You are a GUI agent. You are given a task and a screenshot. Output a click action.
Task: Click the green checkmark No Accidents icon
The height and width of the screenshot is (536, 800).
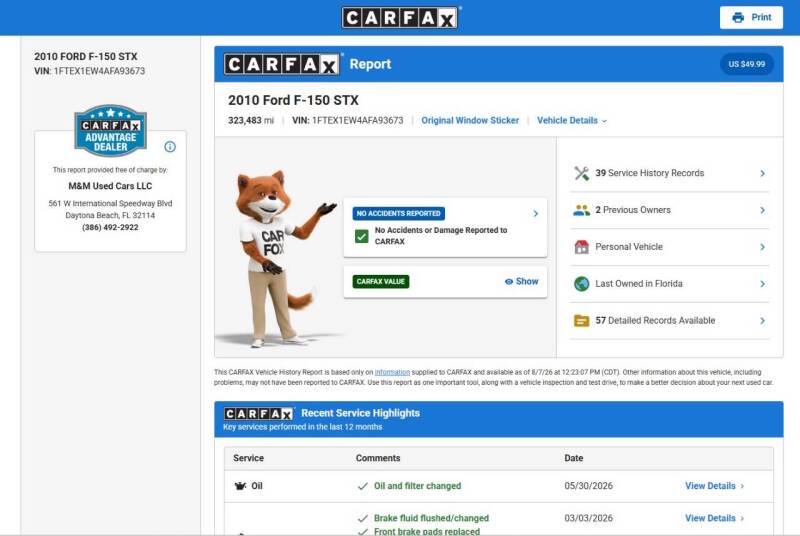point(361,236)
